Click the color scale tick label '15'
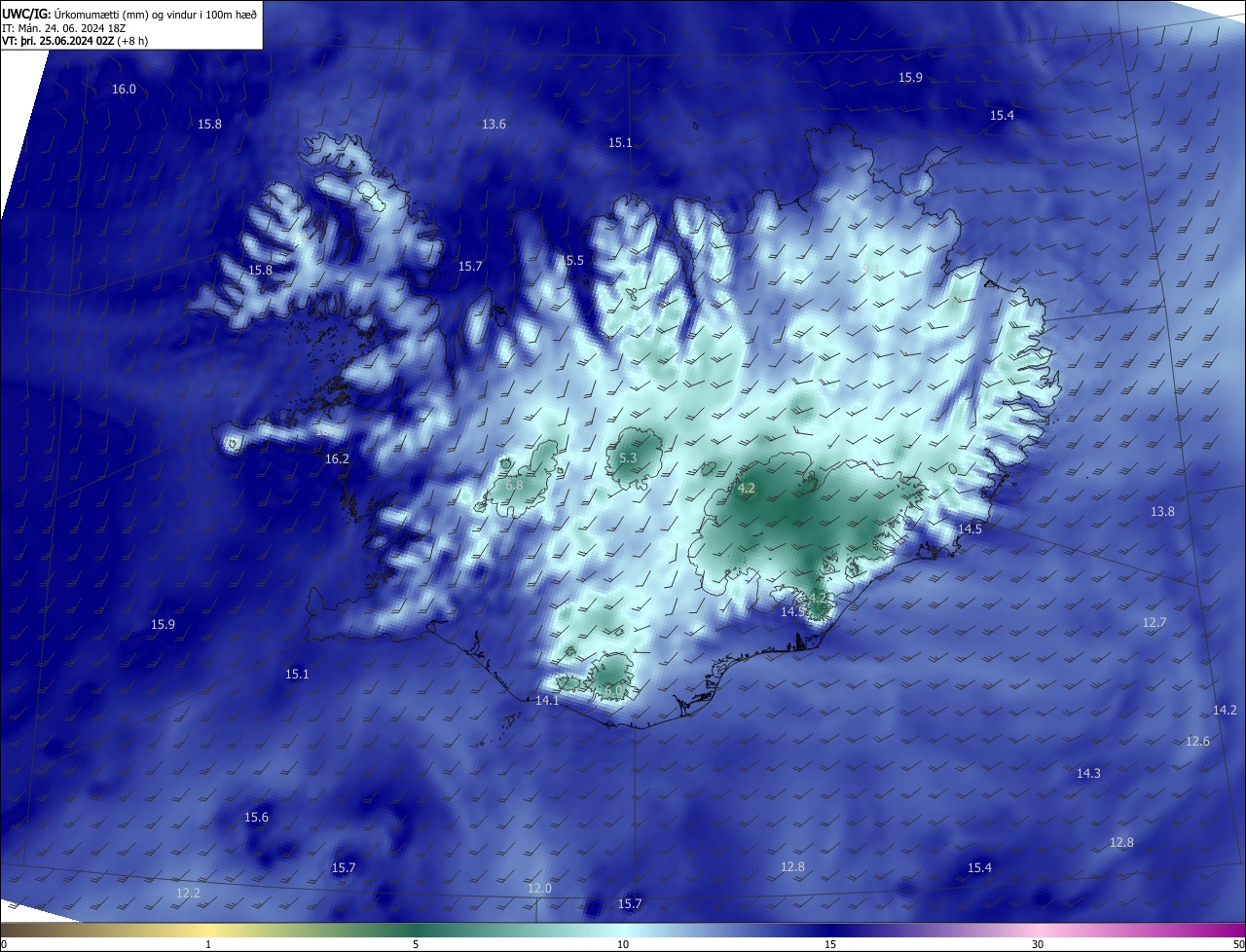This screenshot has height=952, width=1246. point(830,944)
